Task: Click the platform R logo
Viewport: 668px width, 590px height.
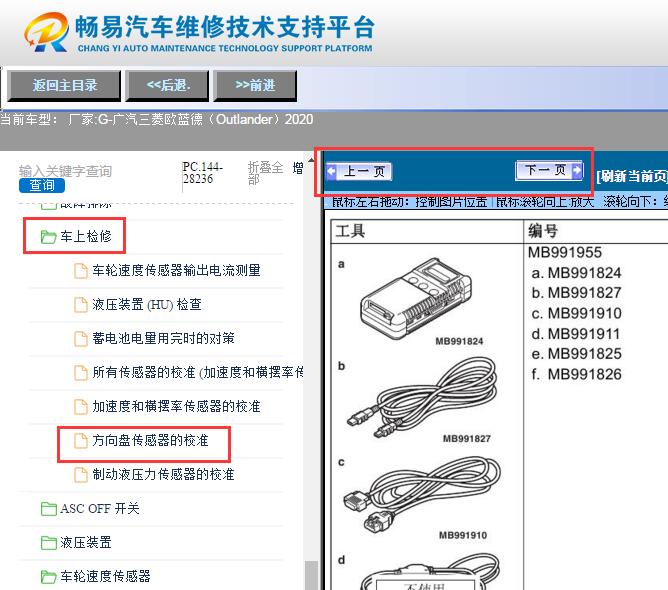Action: (46, 32)
